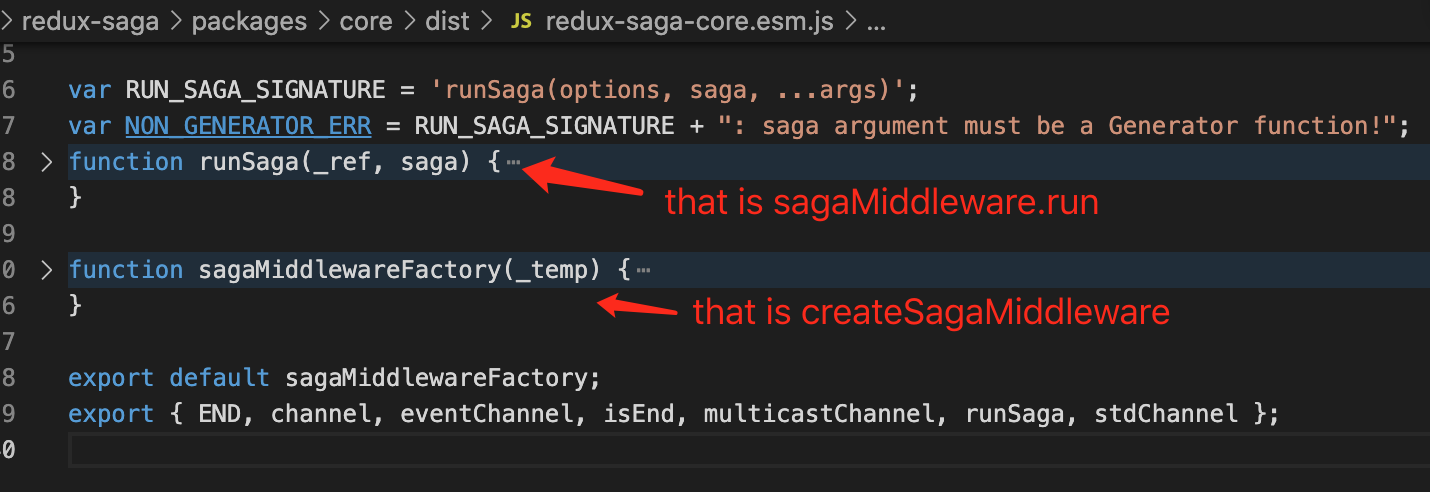This screenshot has width=1430, height=492.
Task: Open the packages breadcrumb segment
Action: (x=249, y=21)
